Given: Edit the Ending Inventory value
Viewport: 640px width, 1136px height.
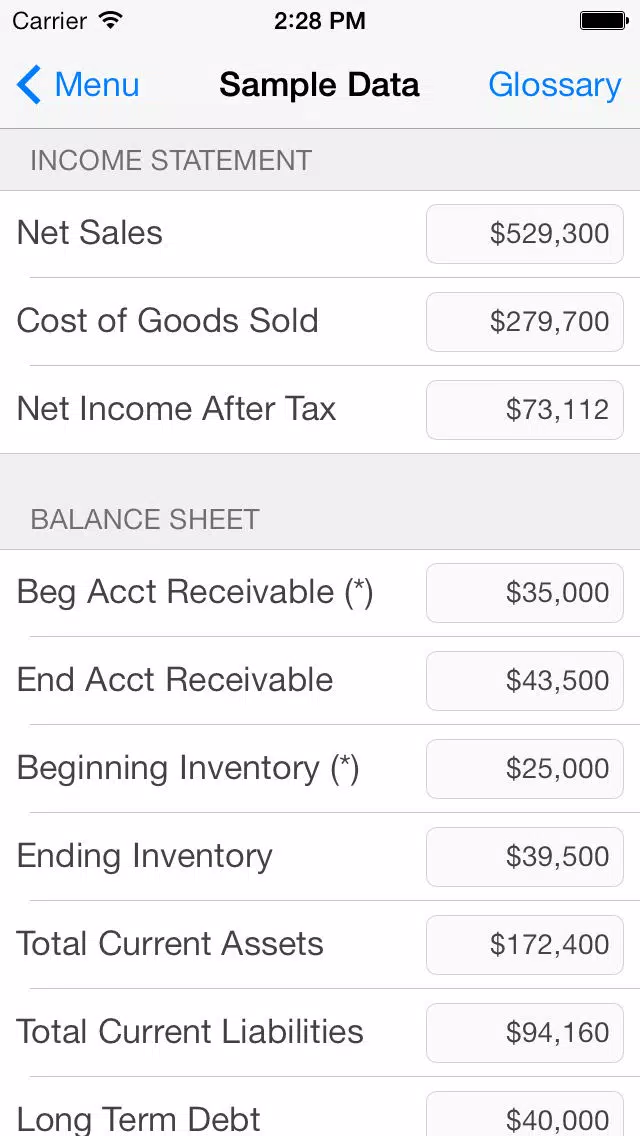Looking at the screenshot, I should tap(525, 857).
